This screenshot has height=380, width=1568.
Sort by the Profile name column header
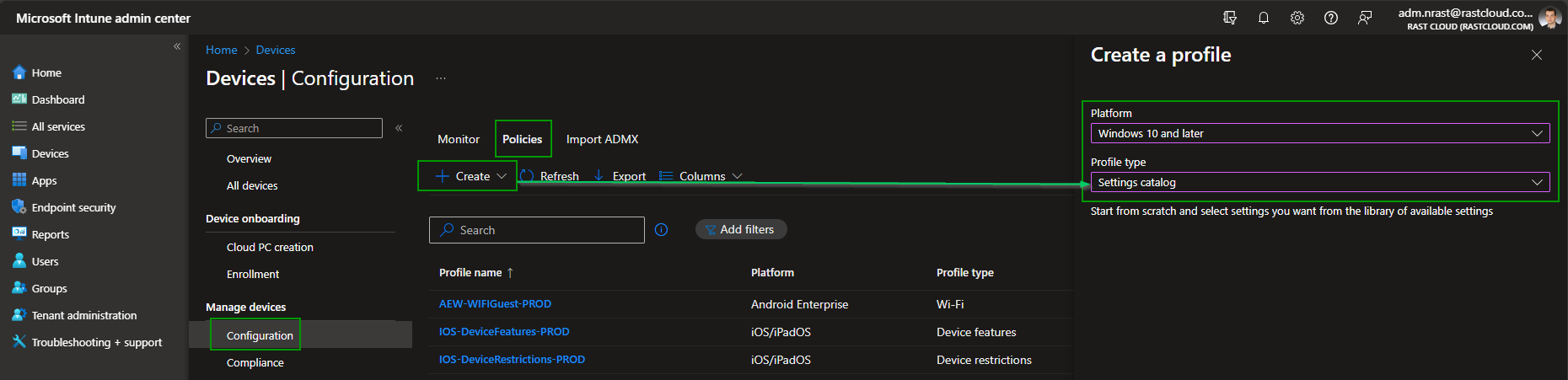pos(470,272)
